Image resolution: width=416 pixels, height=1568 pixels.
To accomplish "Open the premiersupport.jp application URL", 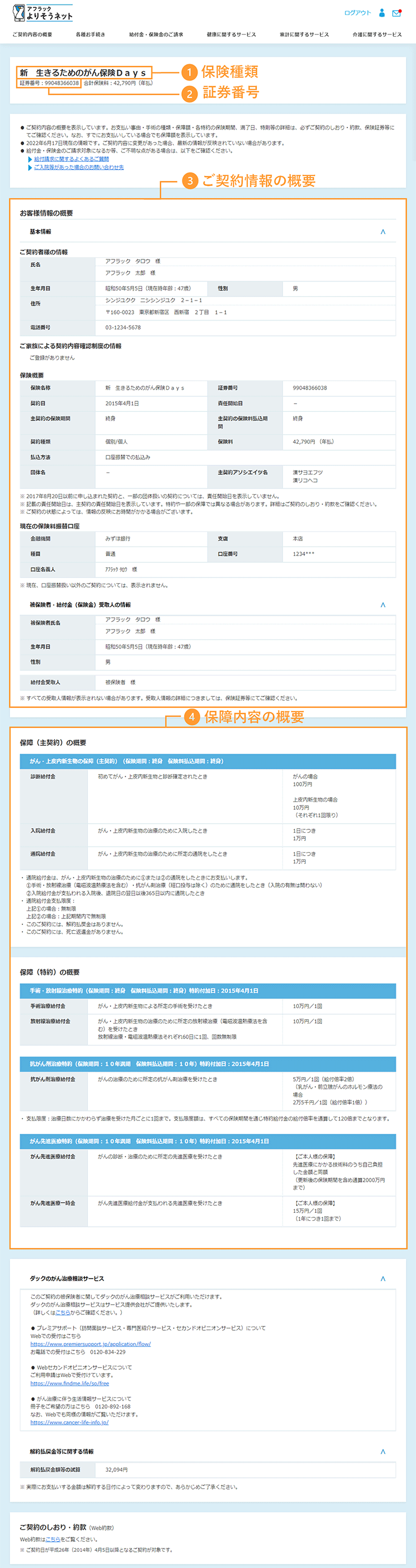I will [x=90, y=1344].
